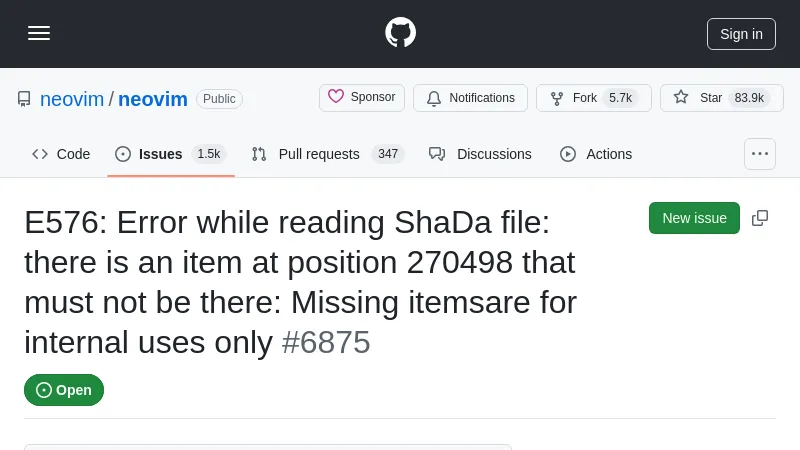Viewport: 800px width, 450px height.
Task: Expand the three-dot navigation overflow menu
Action: click(760, 154)
